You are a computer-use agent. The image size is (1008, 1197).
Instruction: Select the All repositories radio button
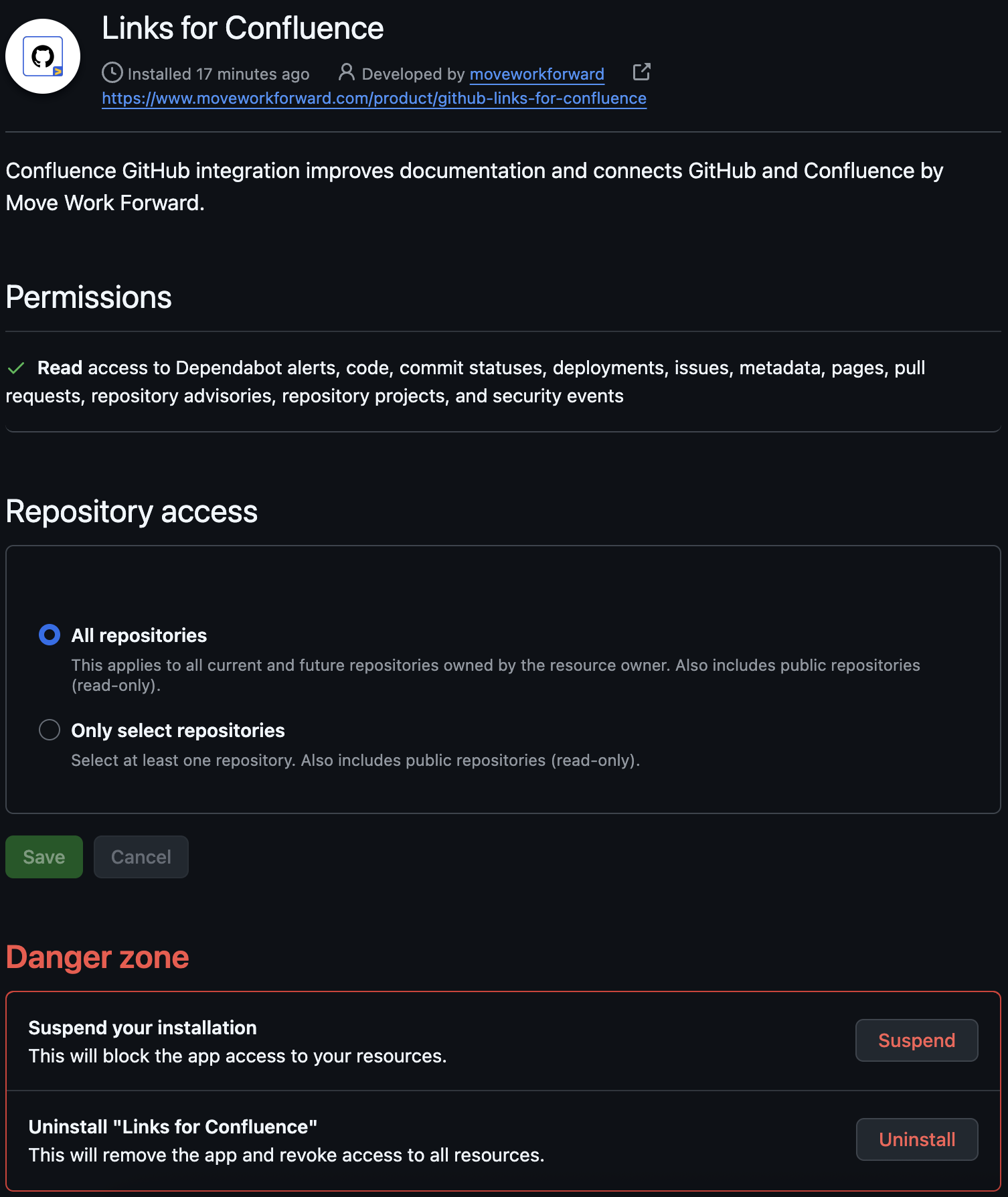[50, 635]
